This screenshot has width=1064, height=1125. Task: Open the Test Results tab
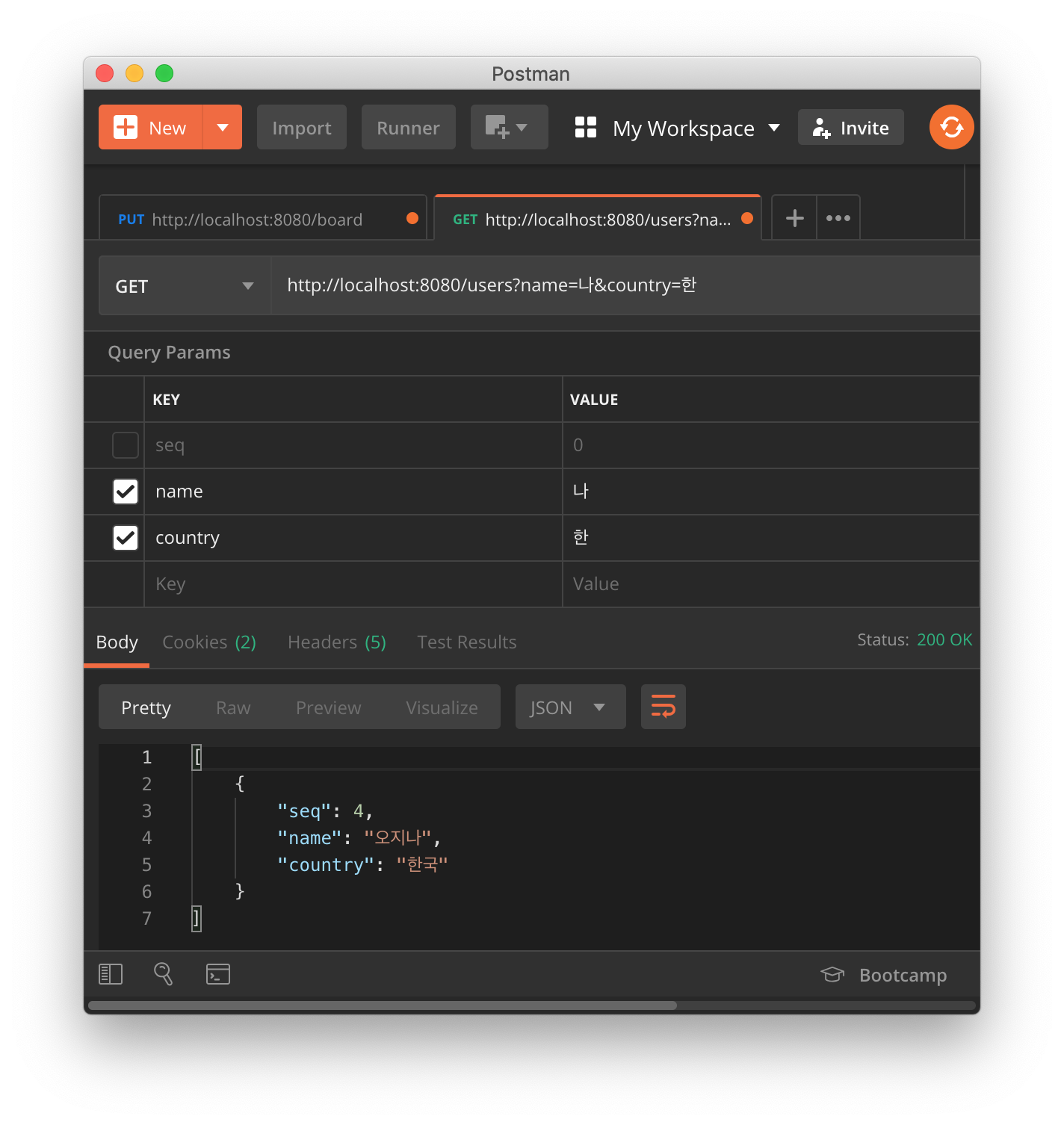coord(467,642)
